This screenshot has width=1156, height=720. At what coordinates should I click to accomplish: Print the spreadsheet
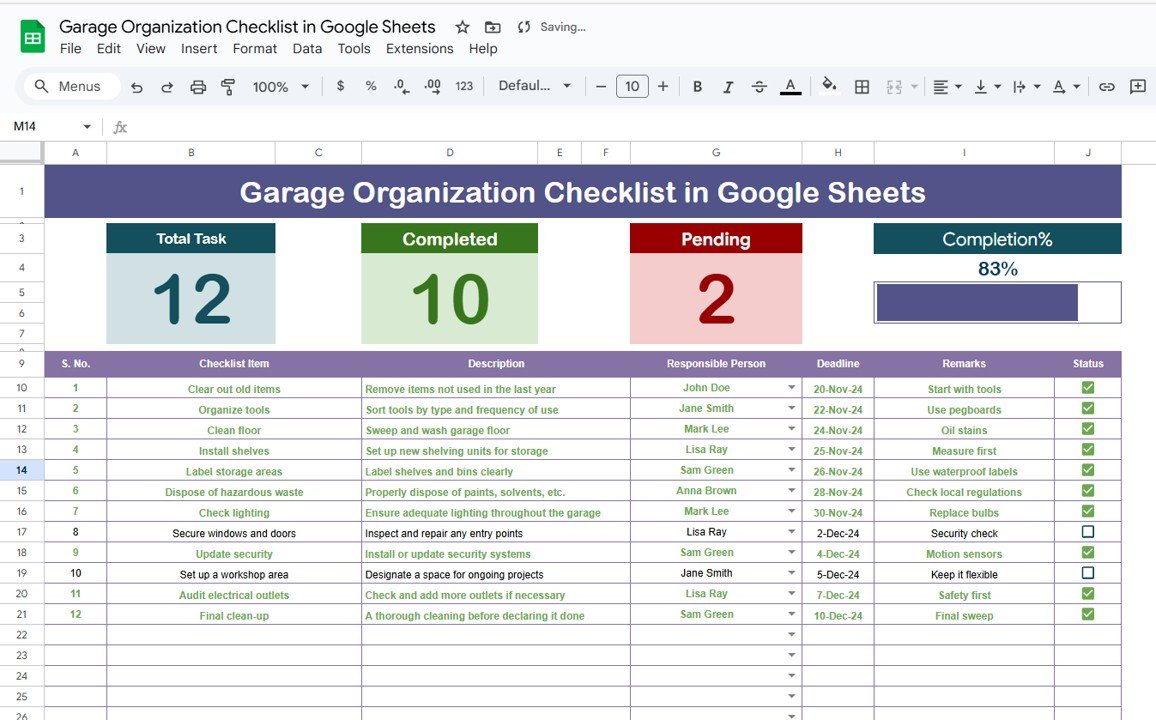point(198,87)
